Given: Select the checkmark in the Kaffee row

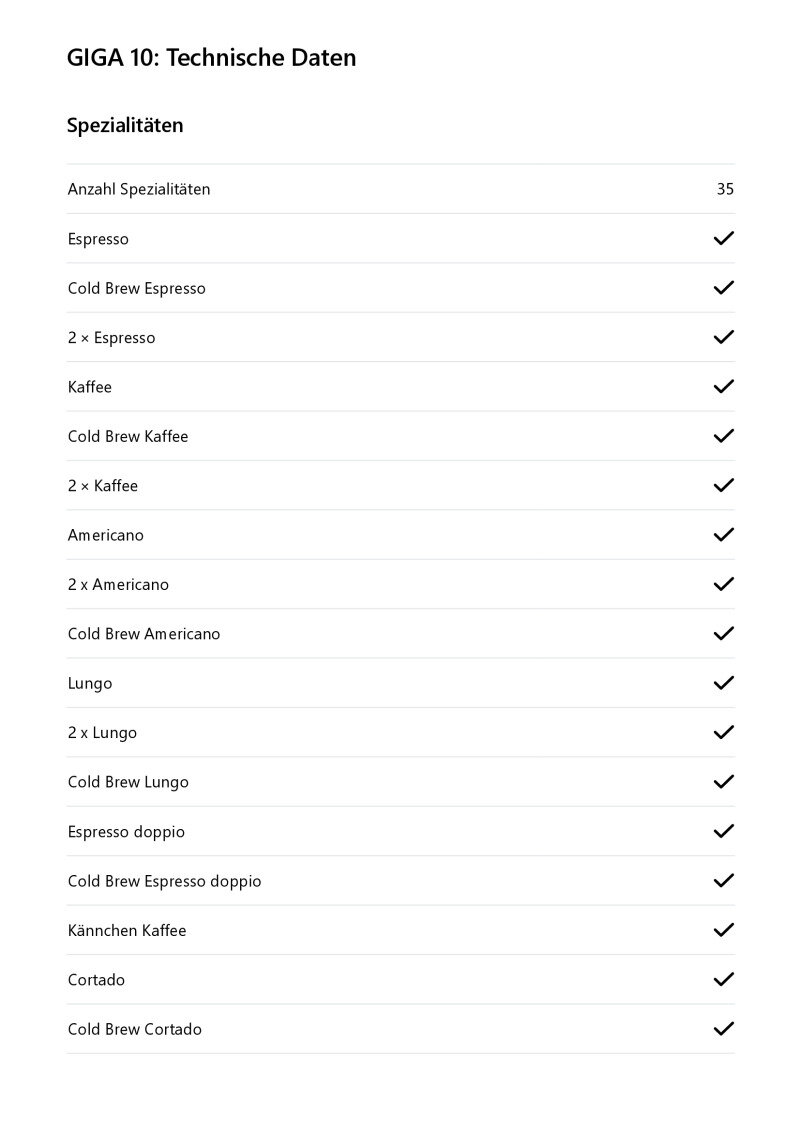Looking at the screenshot, I should click(x=723, y=386).
